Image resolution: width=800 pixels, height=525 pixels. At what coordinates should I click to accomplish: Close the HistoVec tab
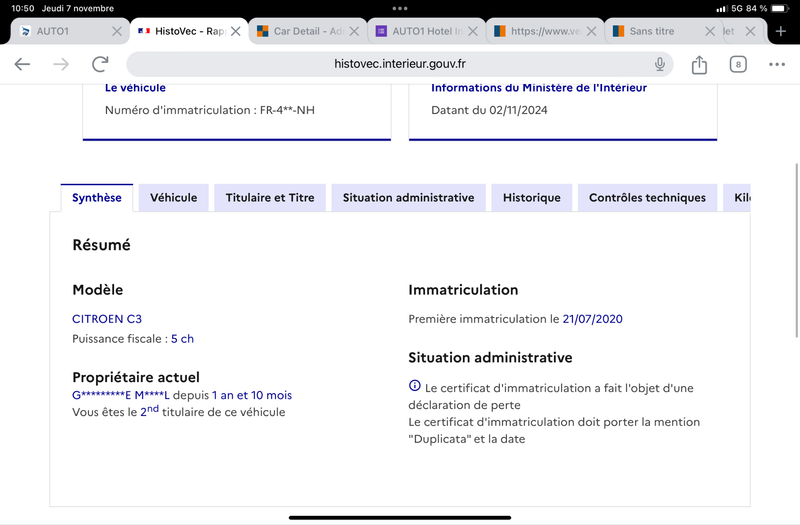click(x=235, y=31)
